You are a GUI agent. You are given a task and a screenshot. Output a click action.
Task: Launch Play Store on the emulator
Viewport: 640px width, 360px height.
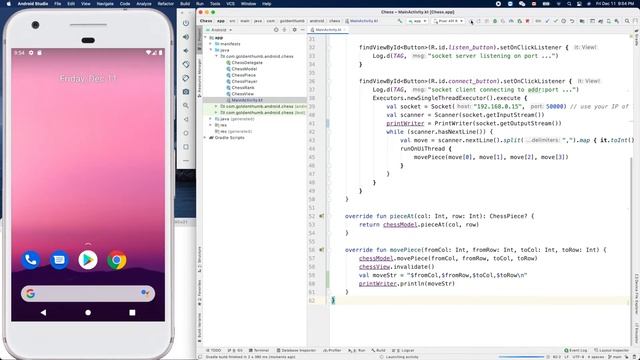click(88, 260)
